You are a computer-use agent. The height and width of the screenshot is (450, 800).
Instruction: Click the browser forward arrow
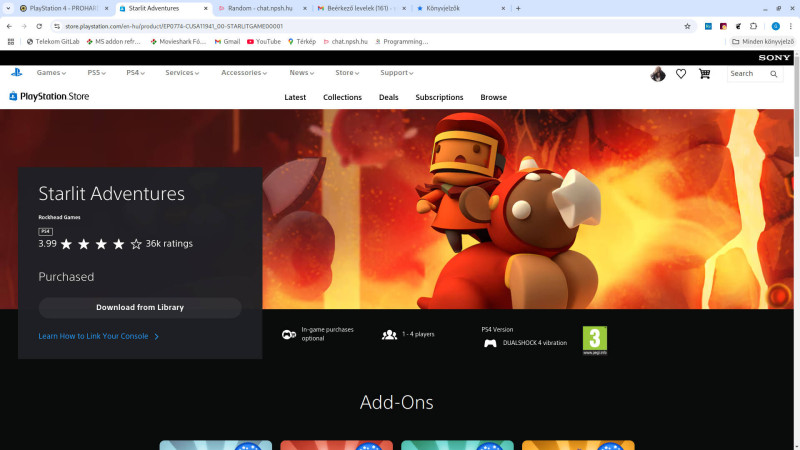[x=24, y=26]
